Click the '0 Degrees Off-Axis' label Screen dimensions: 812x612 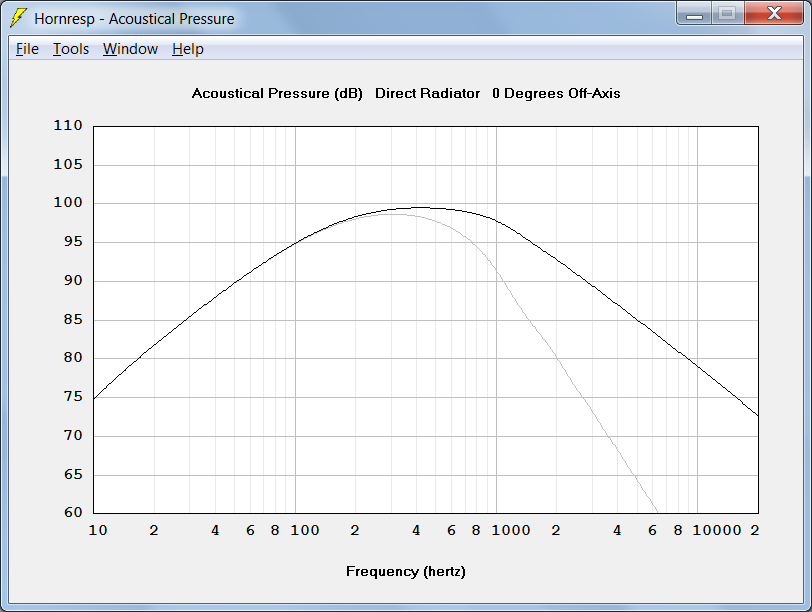coord(556,93)
